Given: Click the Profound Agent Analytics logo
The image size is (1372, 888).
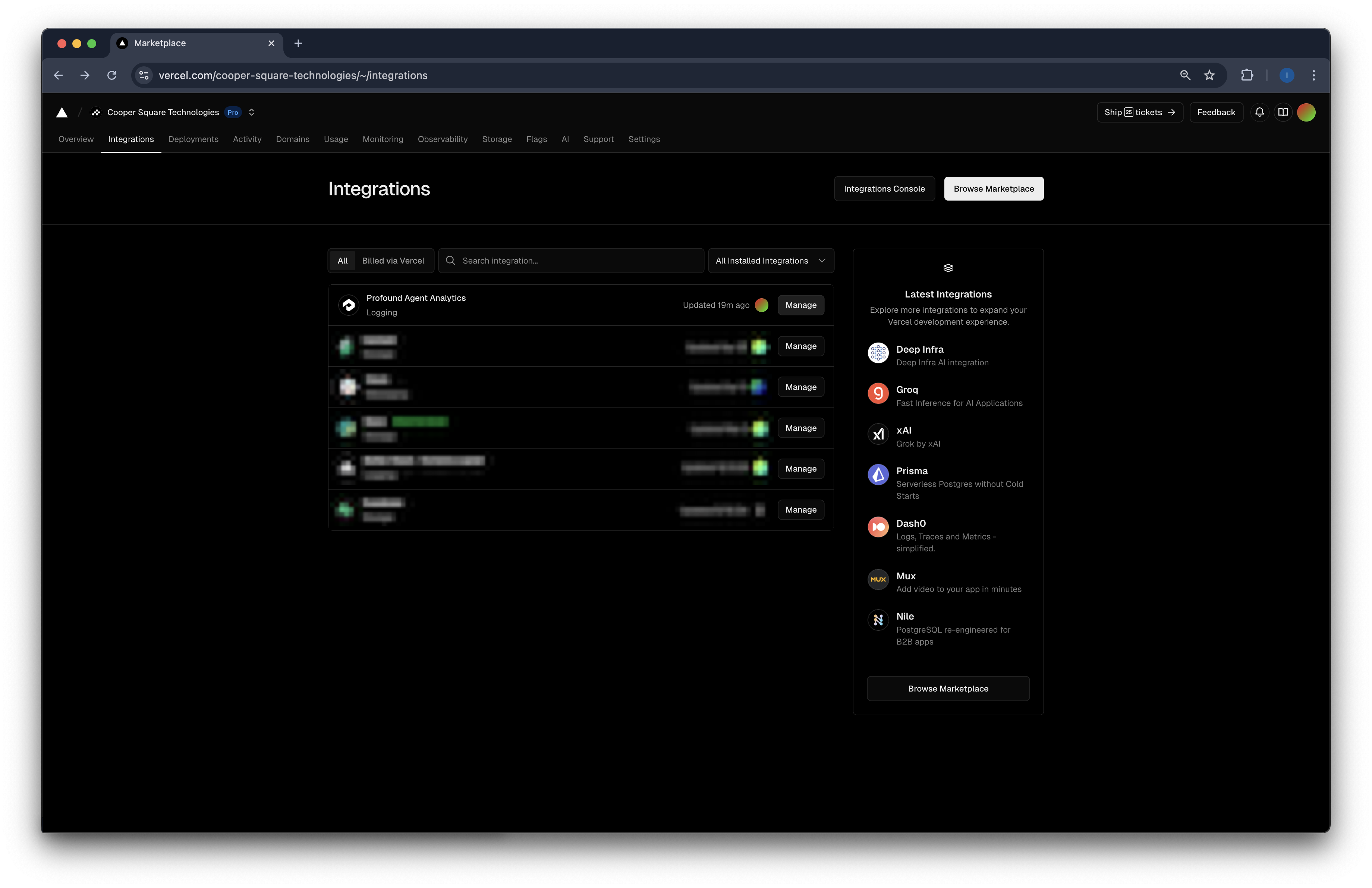Looking at the screenshot, I should point(348,305).
